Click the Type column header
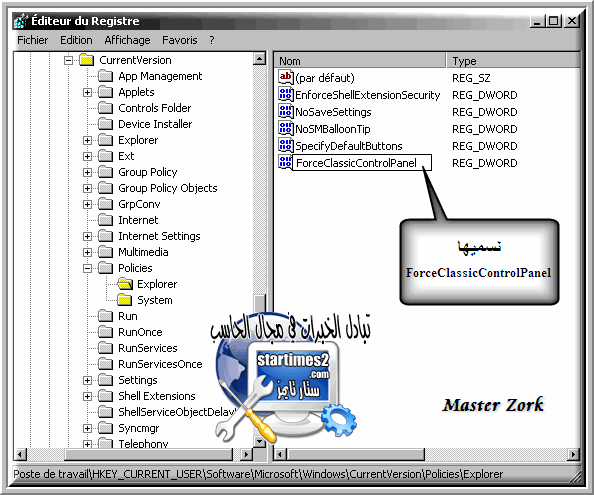Viewport: 594px width, 495px height. (513, 61)
